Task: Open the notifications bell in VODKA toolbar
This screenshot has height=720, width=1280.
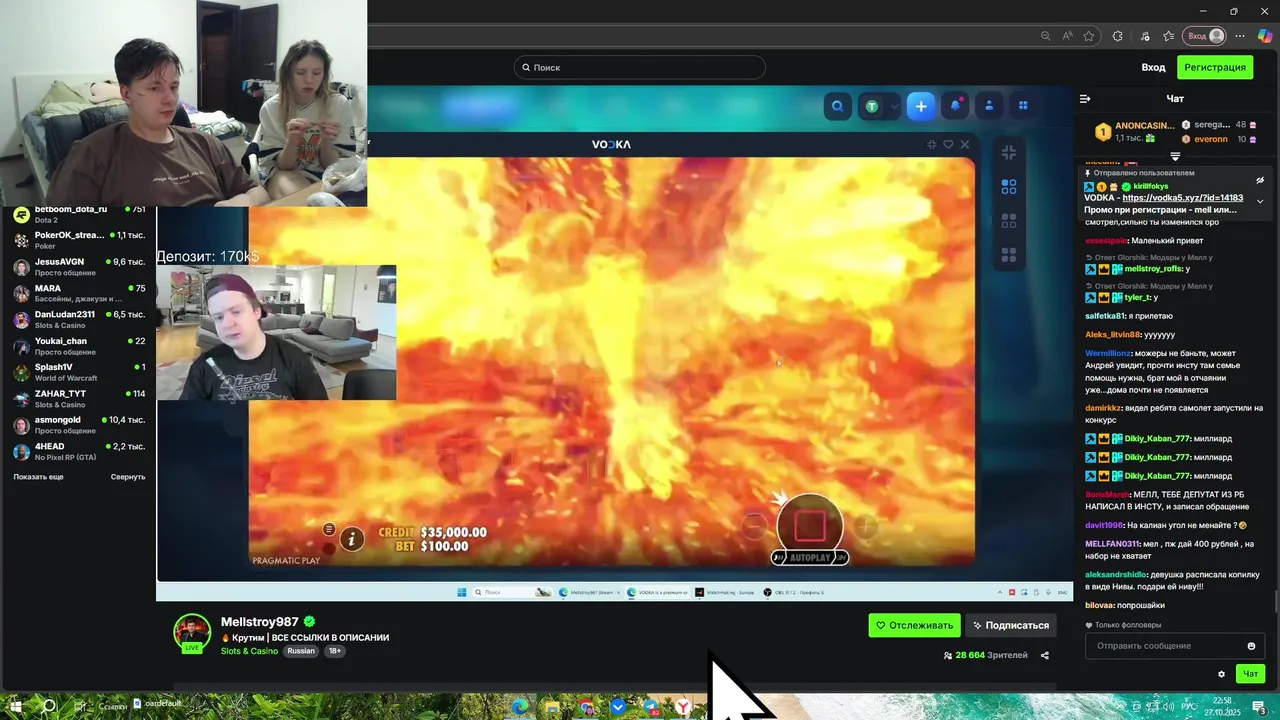Action: click(x=956, y=106)
